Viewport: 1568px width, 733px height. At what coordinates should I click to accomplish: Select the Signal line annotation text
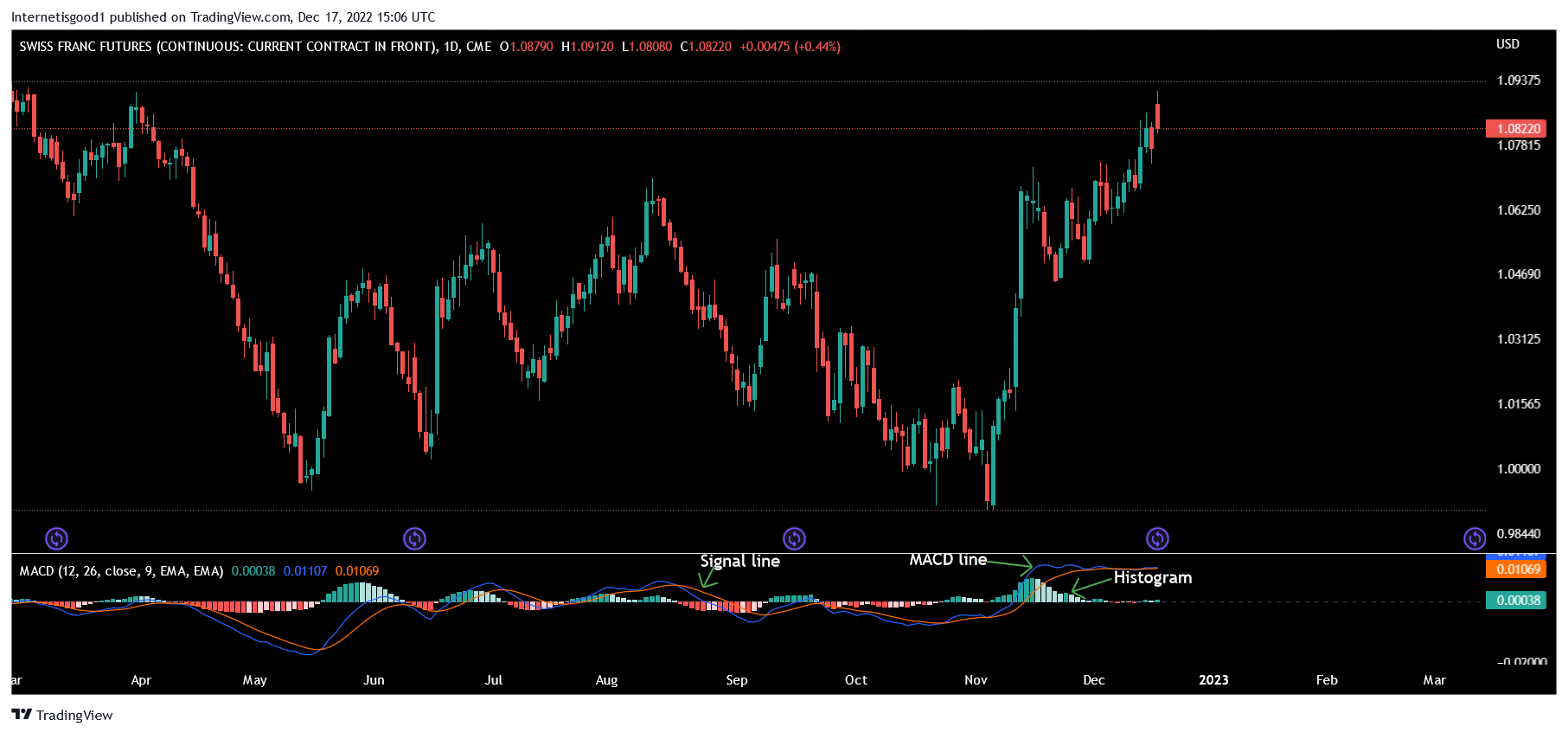739,561
